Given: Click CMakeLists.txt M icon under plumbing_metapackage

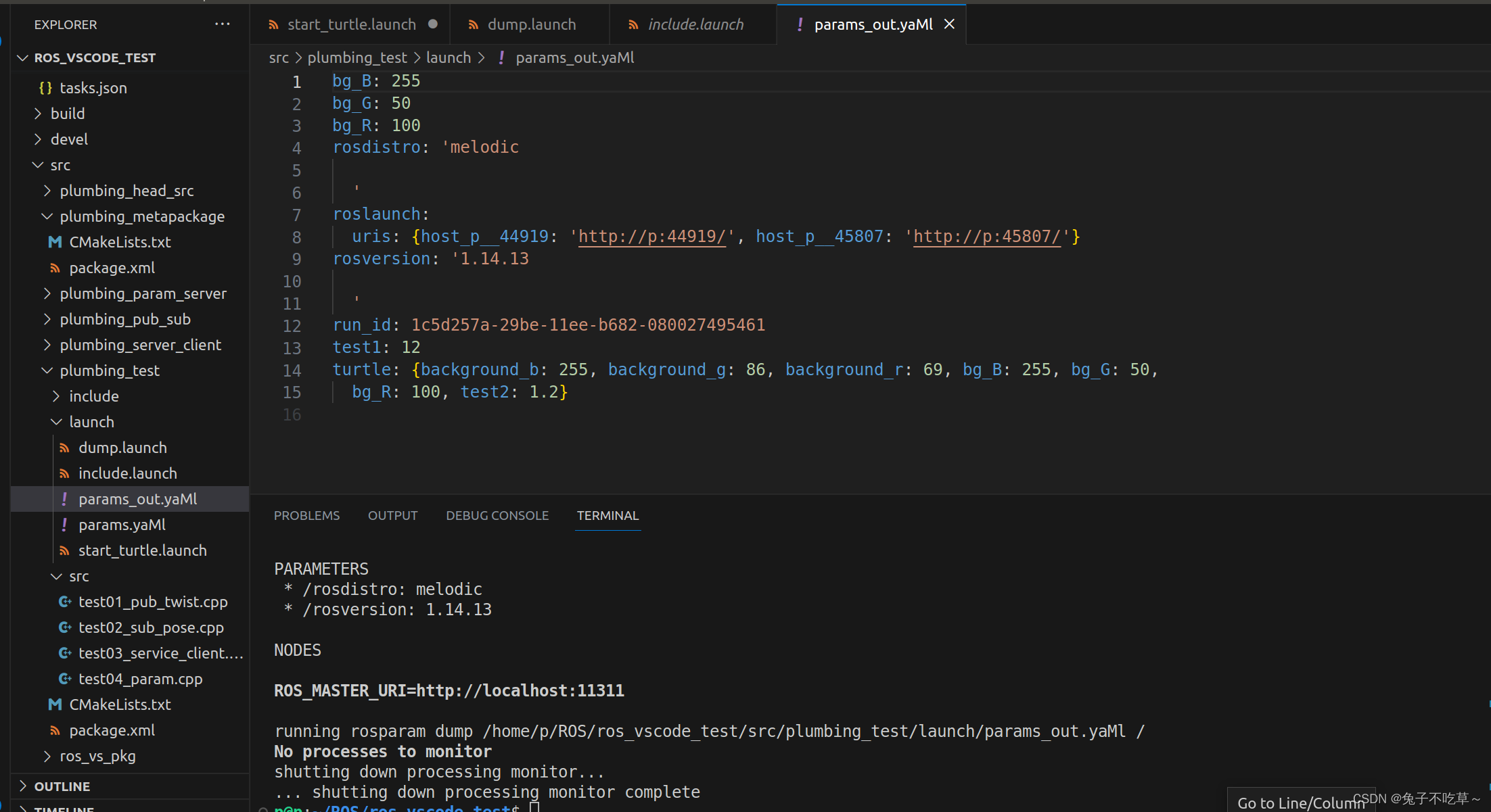Looking at the screenshot, I should point(55,242).
